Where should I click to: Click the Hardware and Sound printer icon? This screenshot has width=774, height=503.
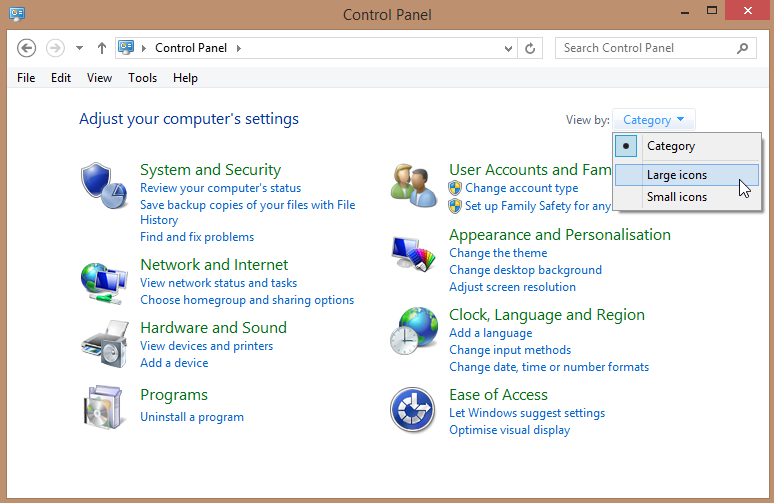click(x=105, y=344)
